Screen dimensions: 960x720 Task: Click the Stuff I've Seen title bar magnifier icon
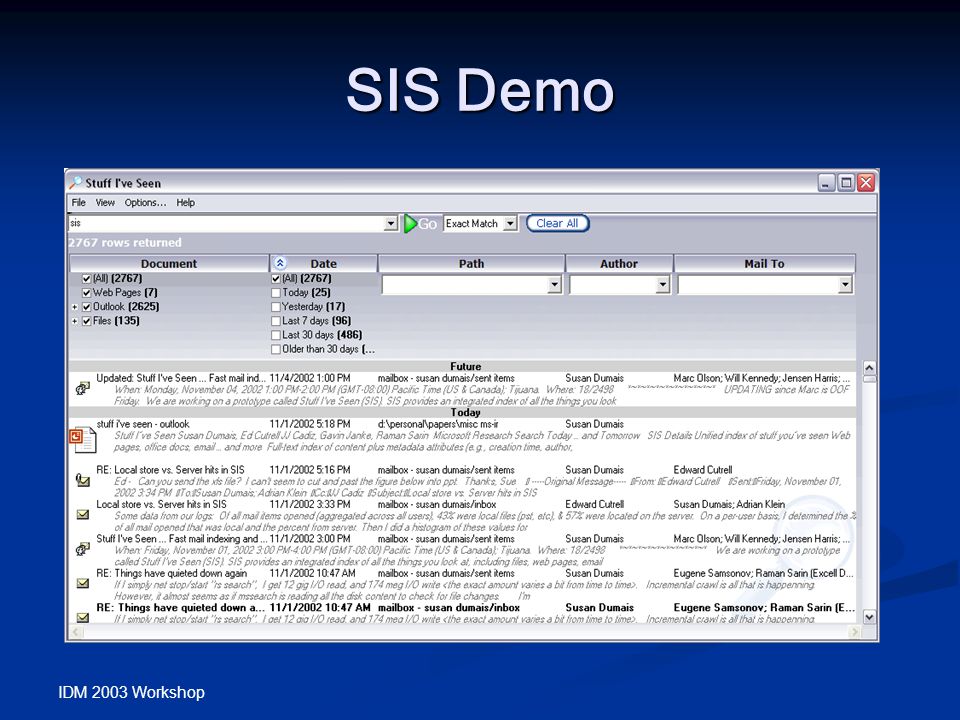75,183
